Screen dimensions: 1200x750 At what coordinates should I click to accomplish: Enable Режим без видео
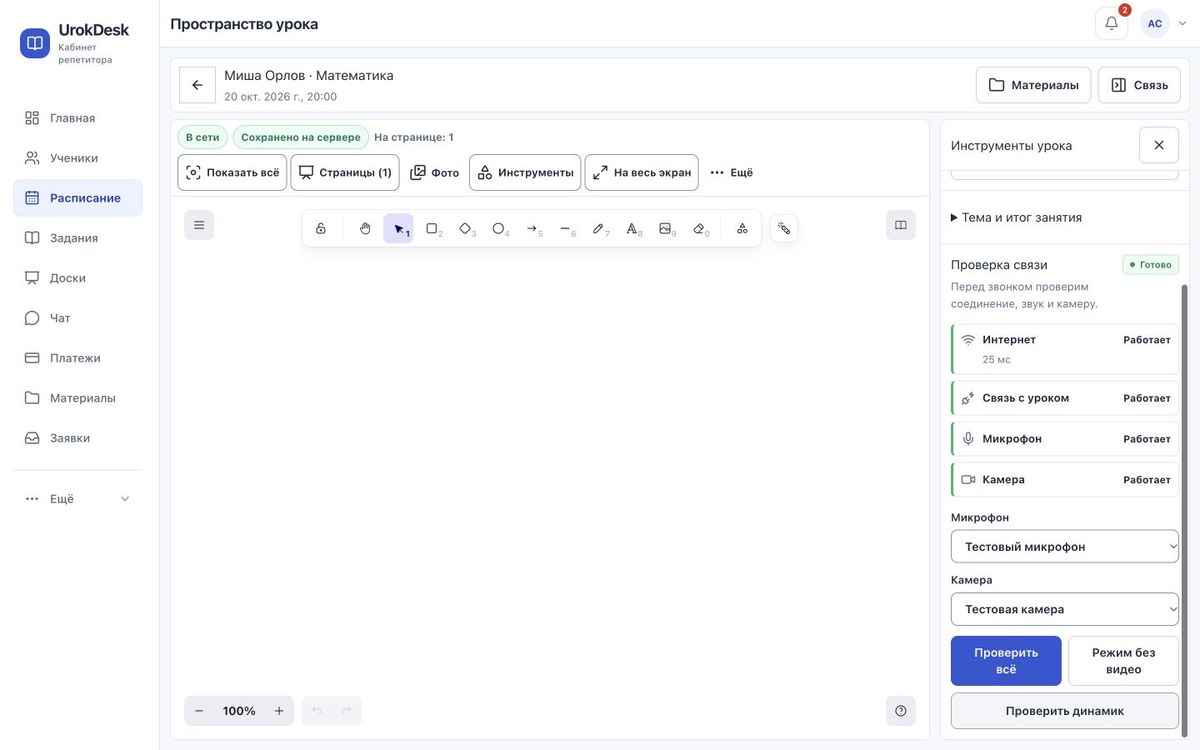pos(1123,661)
